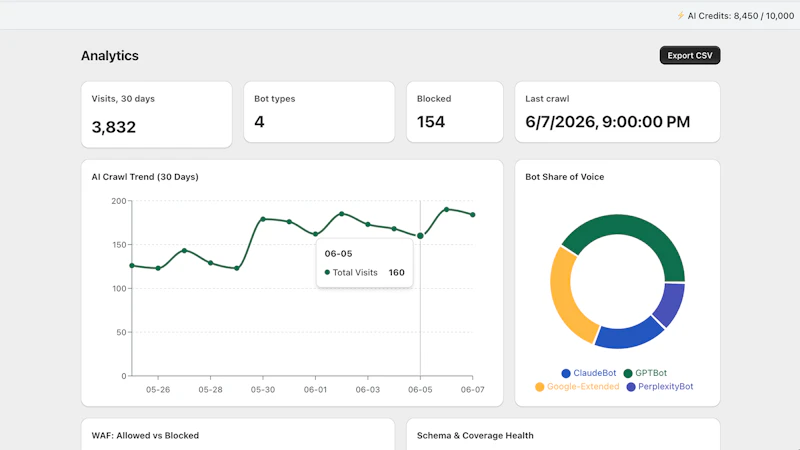Click the Schema & Coverage Health heading
Image resolution: width=800 pixels, height=450 pixels.
(x=475, y=436)
